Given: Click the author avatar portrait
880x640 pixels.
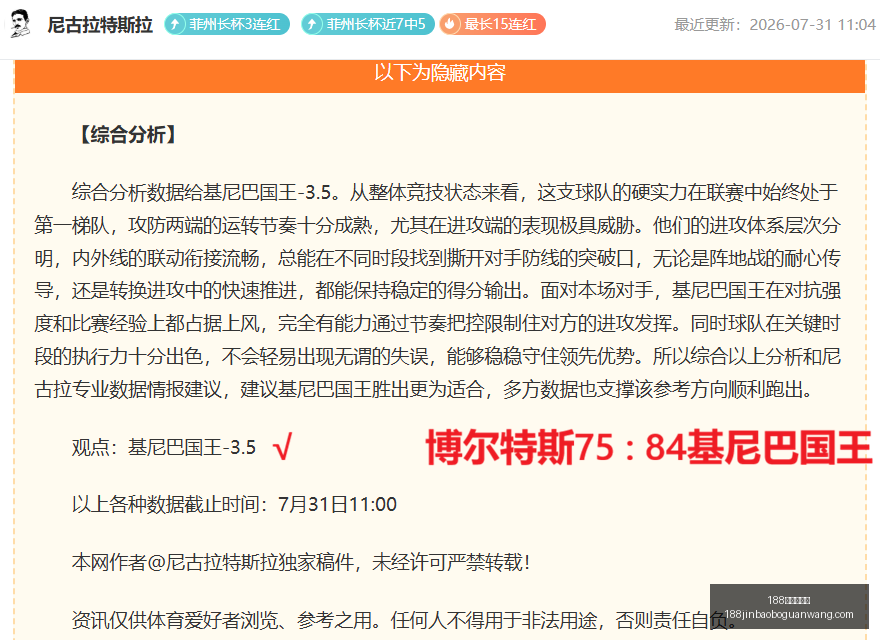Looking at the screenshot, I should [20, 24].
